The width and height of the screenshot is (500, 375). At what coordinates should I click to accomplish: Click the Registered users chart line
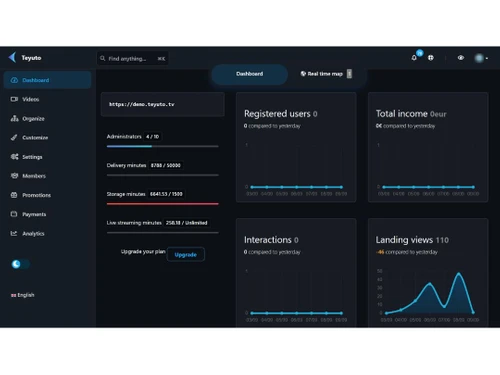[296, 187]
